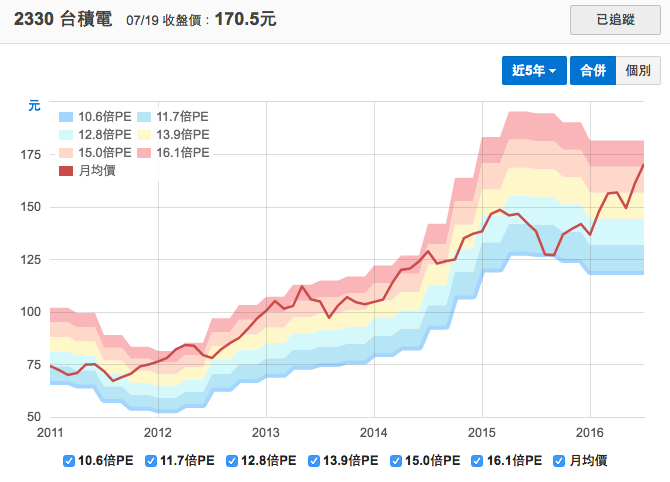The height and width of the screenshot is (482, 670).
Task: Uncheck the 10.6倍PE checkbox
Action: (68, 461)
